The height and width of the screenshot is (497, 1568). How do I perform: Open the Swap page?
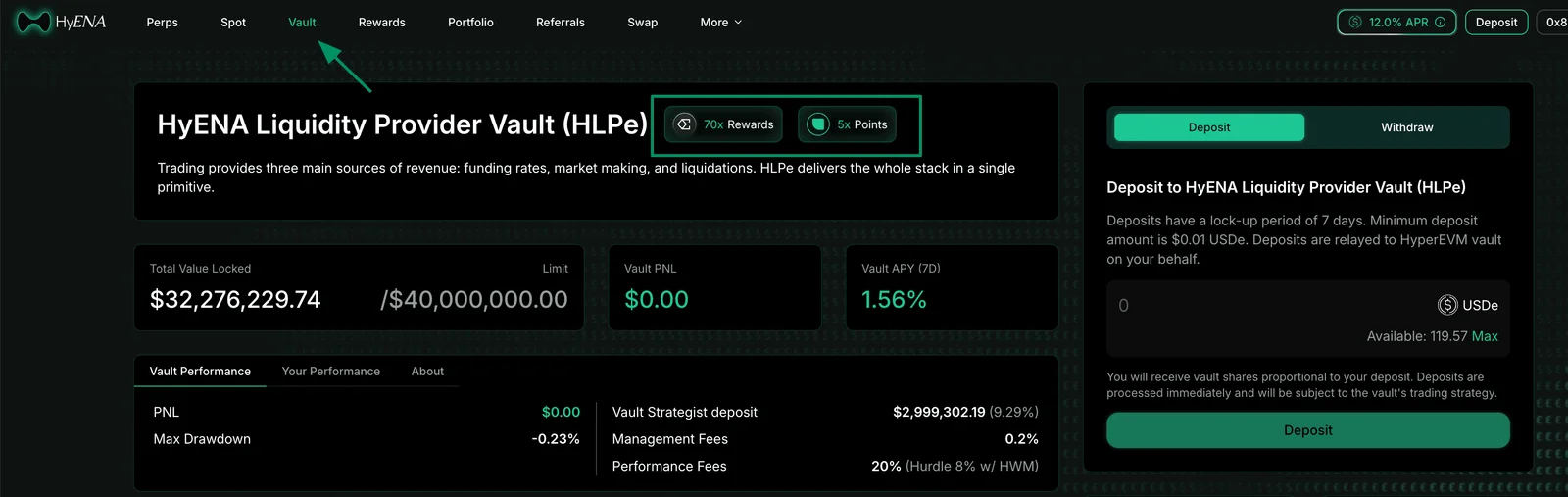click(643, 23)
